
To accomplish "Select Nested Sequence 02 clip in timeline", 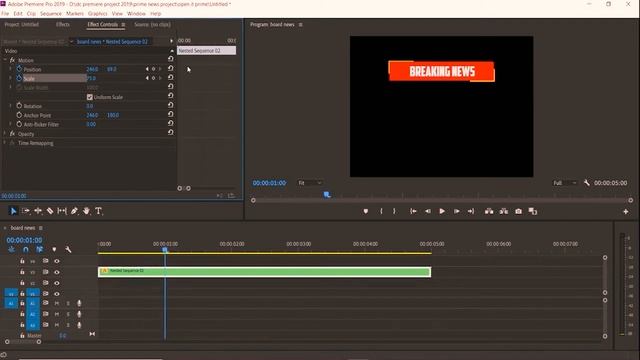I will [x=264, y=272].
